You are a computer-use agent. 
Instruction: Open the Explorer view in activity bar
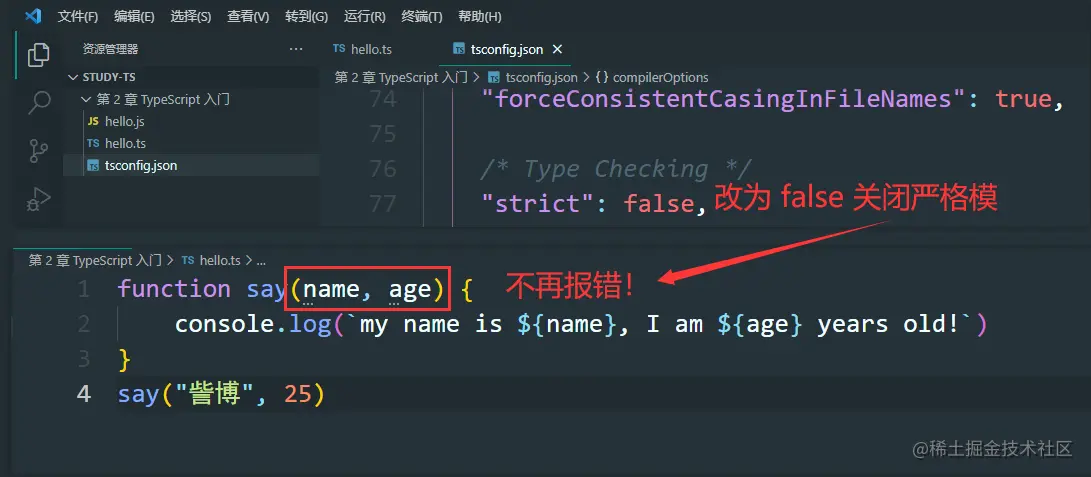click(x=38, y=55)
